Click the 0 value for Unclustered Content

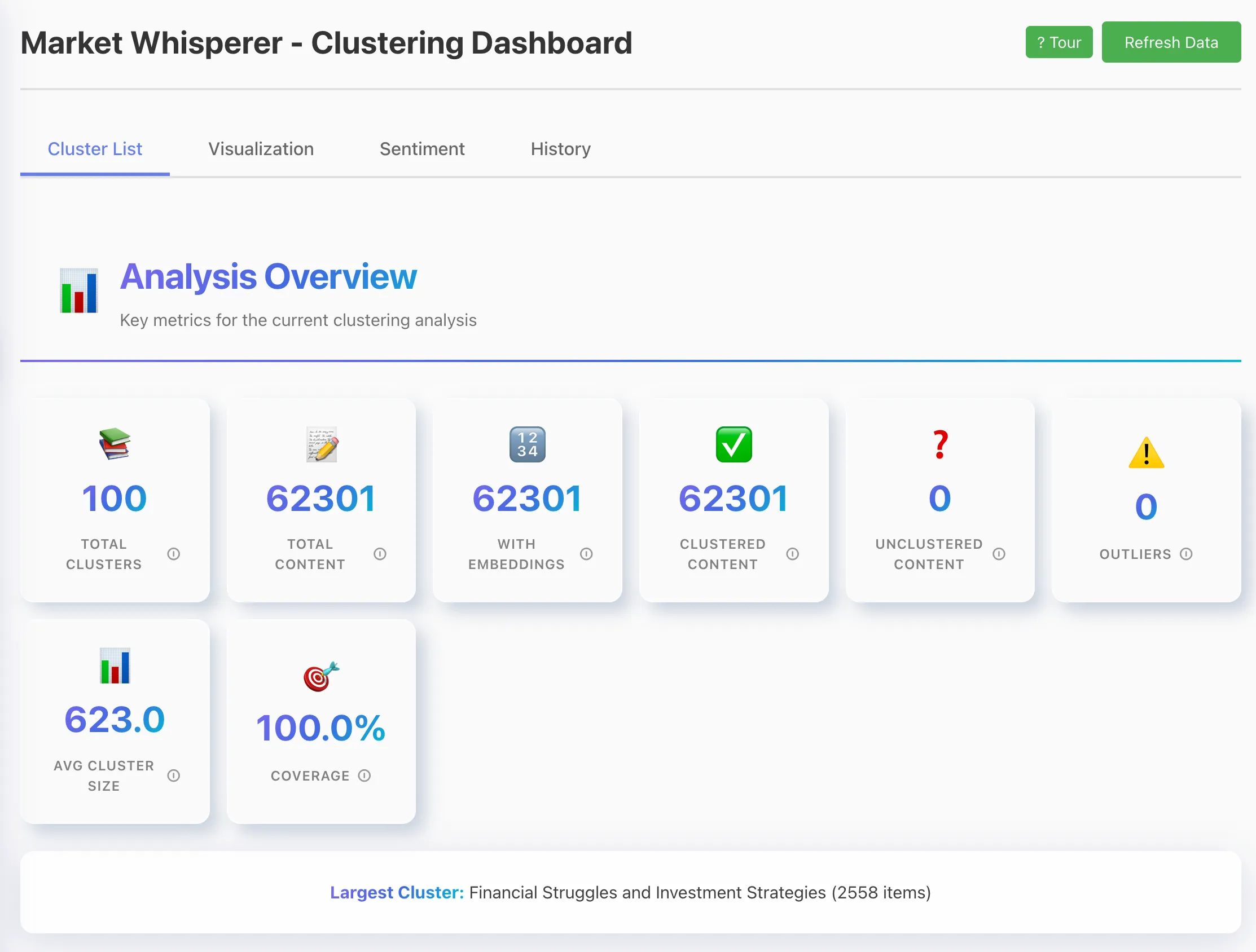tap(940, 499)
